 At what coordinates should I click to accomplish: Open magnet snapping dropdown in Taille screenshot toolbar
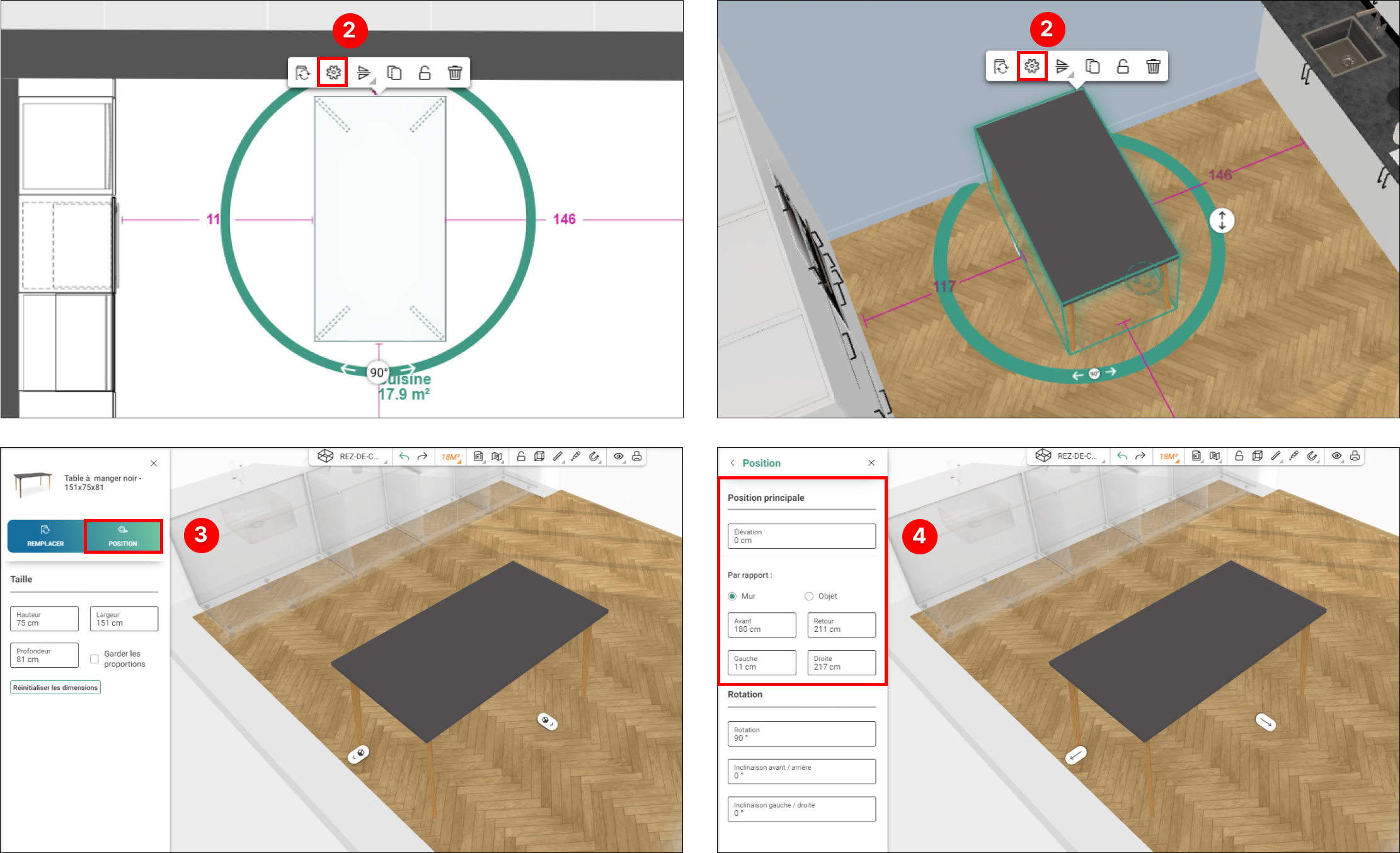[x=594, y=456]
